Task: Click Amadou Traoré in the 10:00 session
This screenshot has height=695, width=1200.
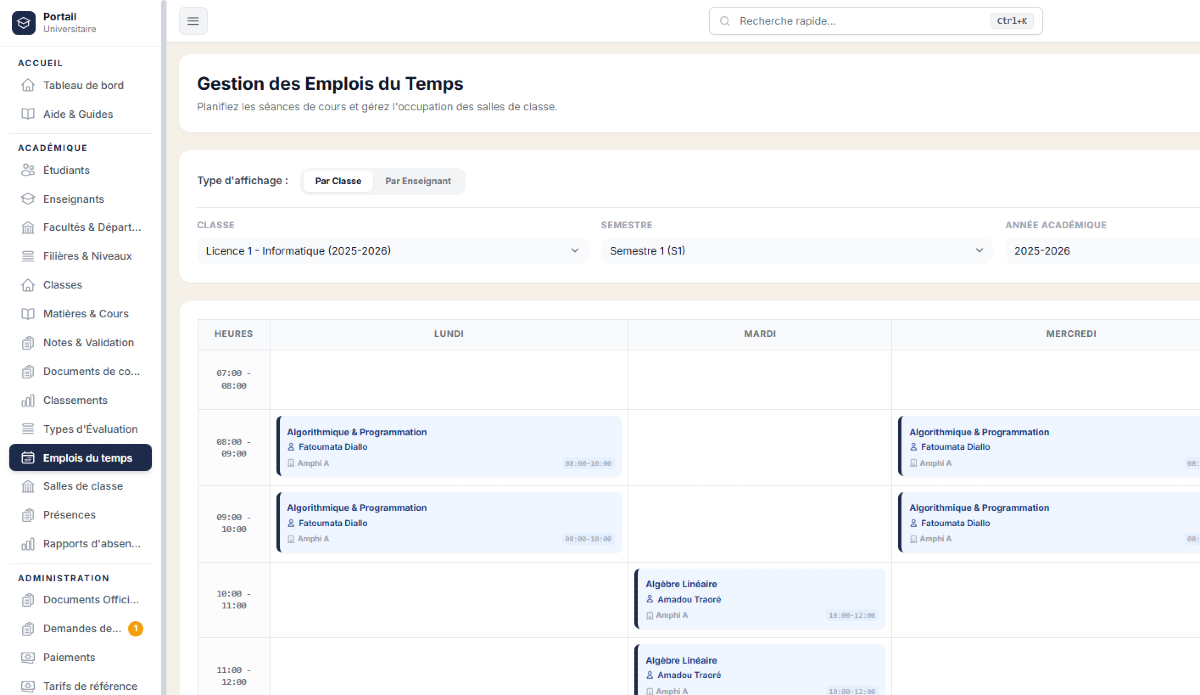Action: click(x=689, y=600)
